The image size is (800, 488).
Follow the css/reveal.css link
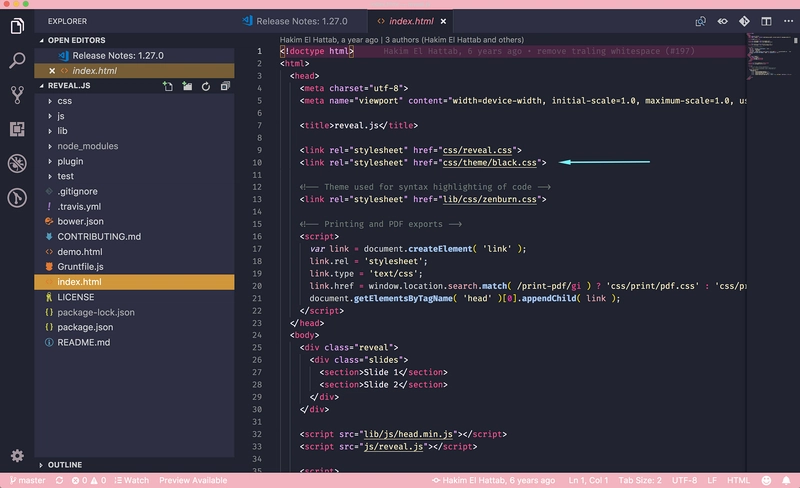coord(477,150)
